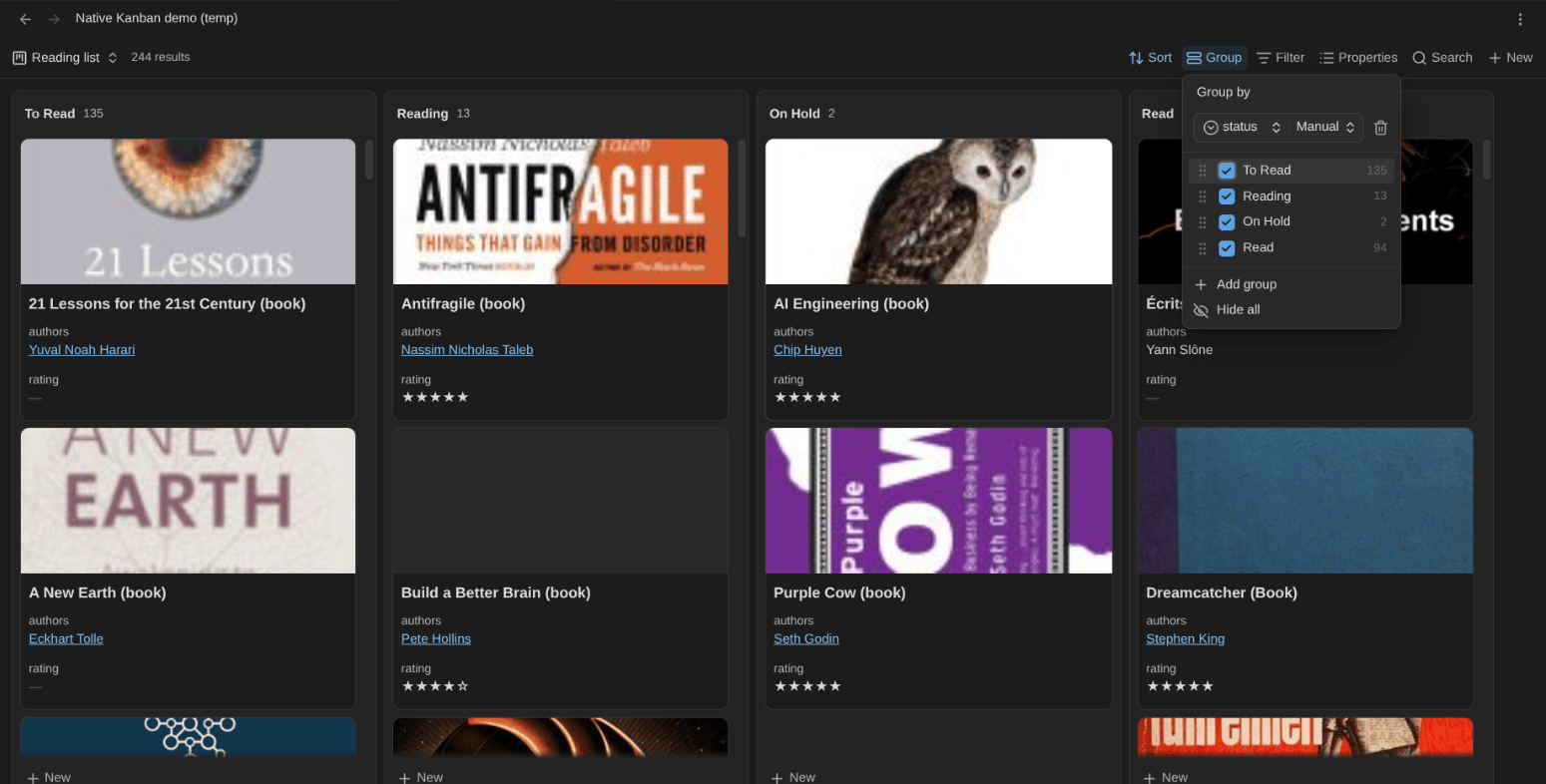Click the back navigation arrow
This screenshot has width=1546, height=784.
click(x=25, y=19)
